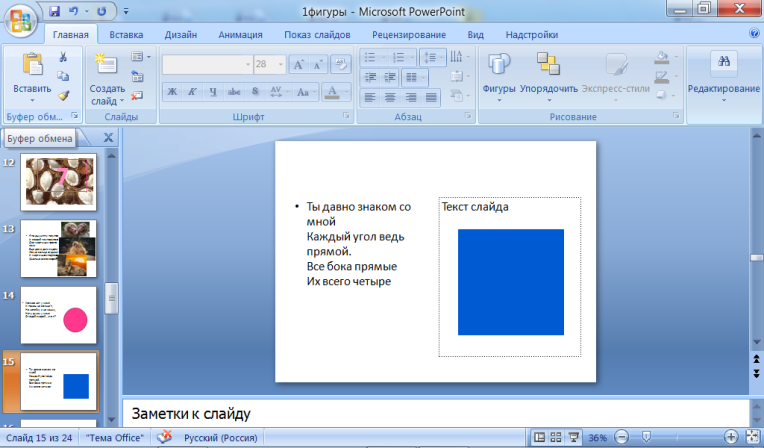The height and width of the screenshot is (448, 764).
Task: Select slide 14 thumbnail with pink circle
Action: pyautogui.click(x=58, y=315)
